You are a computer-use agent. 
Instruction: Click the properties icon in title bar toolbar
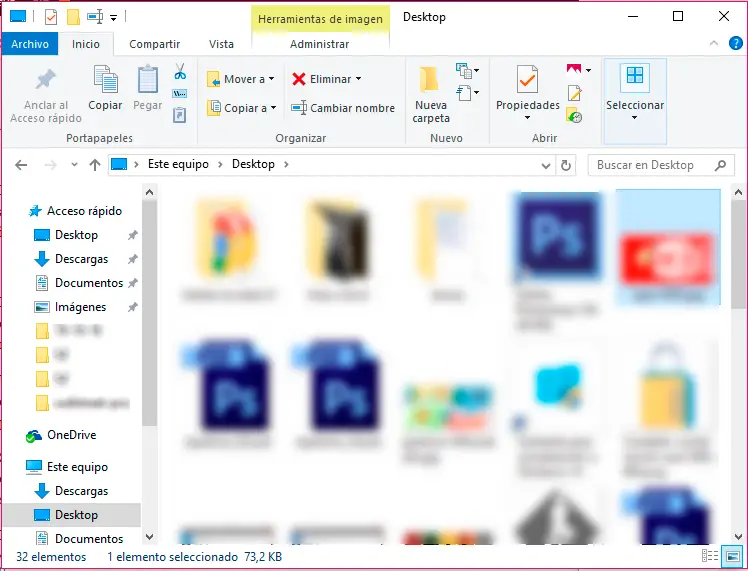coord(51,17)
